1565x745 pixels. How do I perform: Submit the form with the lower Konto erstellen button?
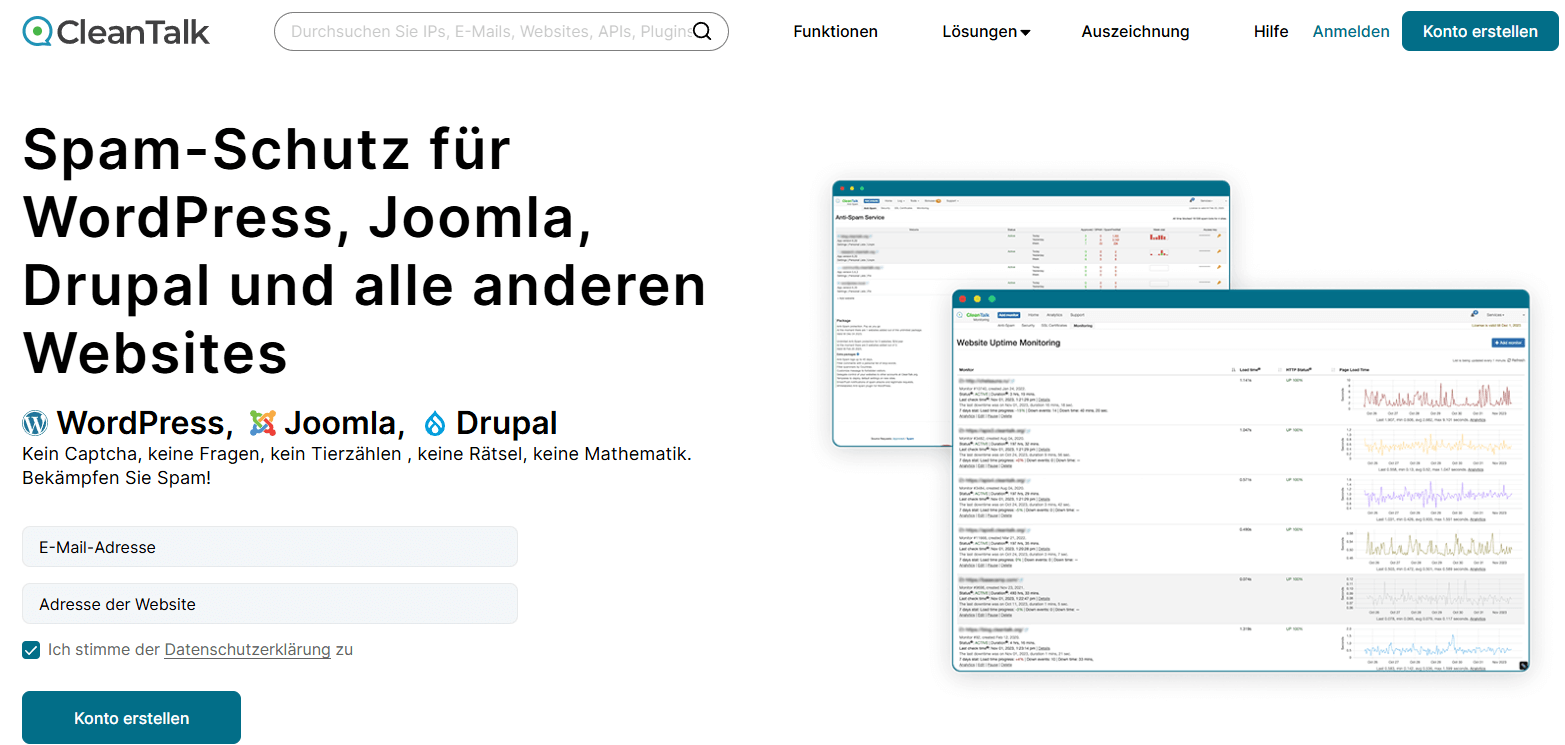click(131, 718)
